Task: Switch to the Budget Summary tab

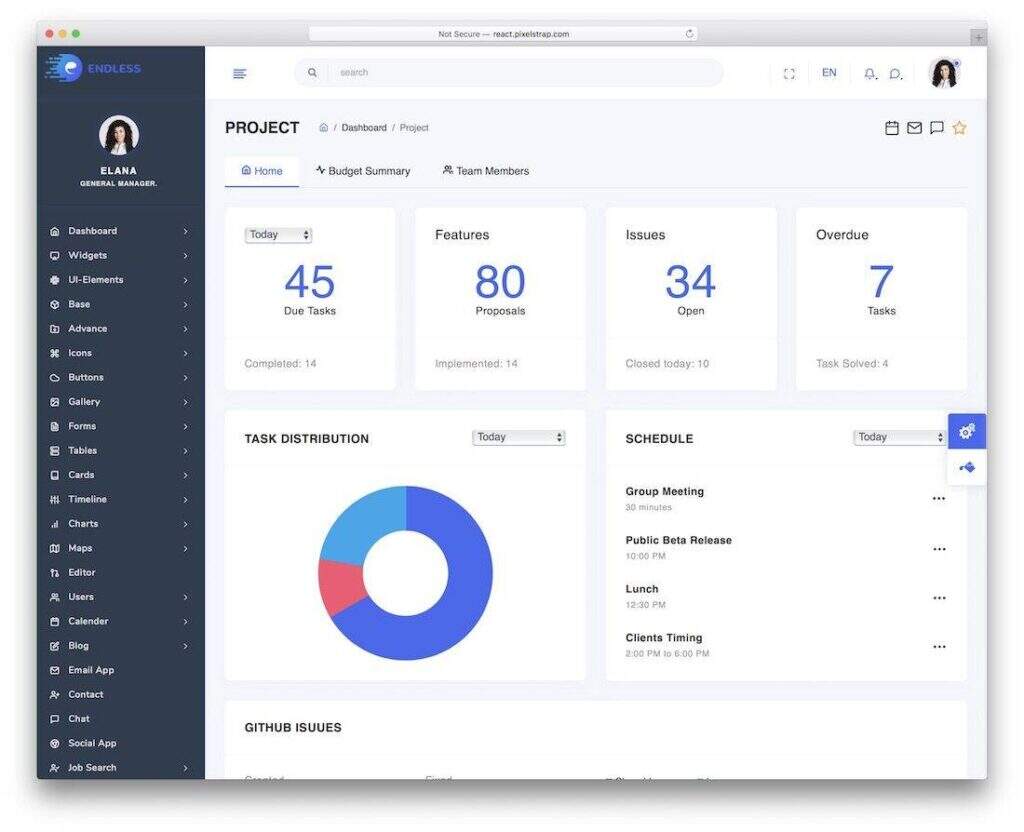Action: pyautogui.click(x=363, y=171)
